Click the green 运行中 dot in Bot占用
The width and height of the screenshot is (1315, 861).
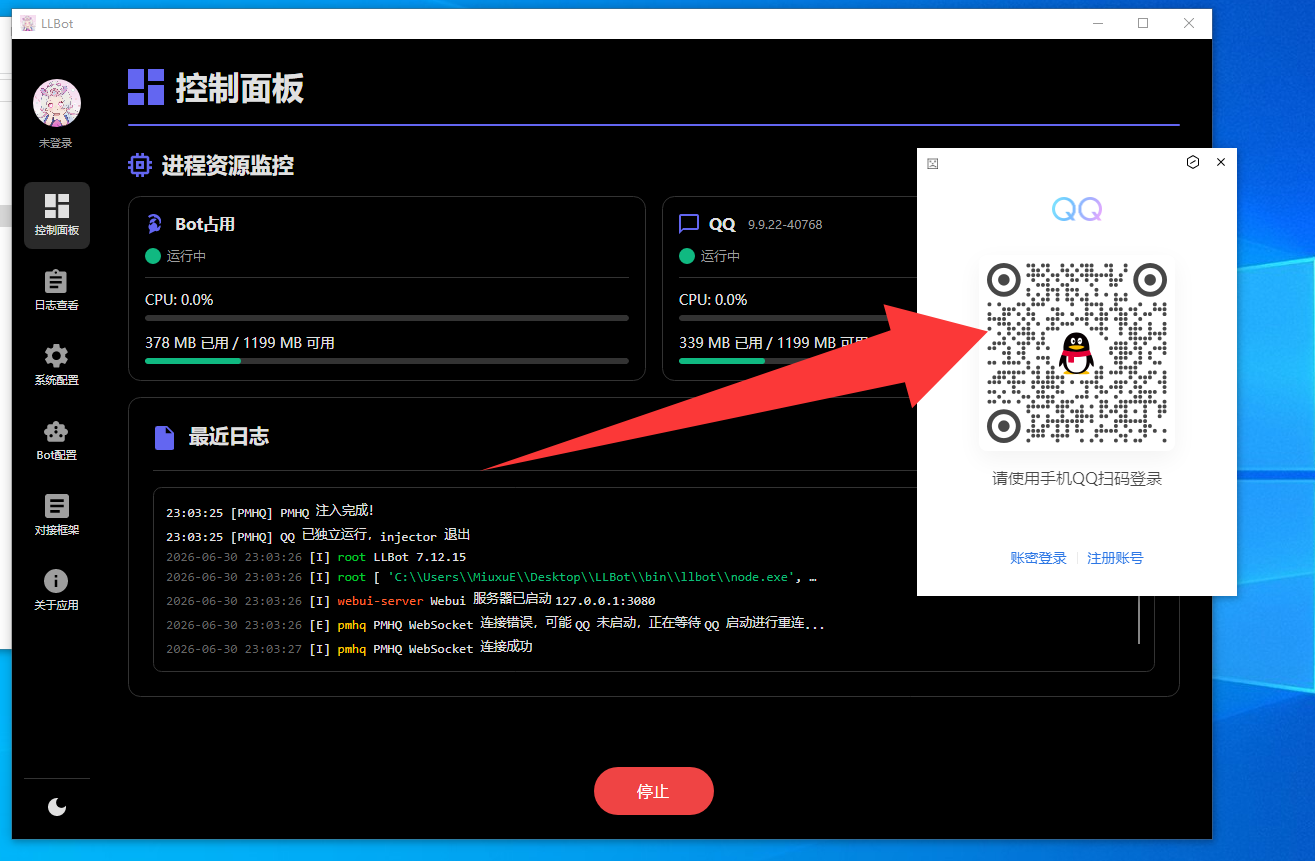coord(153,256)
